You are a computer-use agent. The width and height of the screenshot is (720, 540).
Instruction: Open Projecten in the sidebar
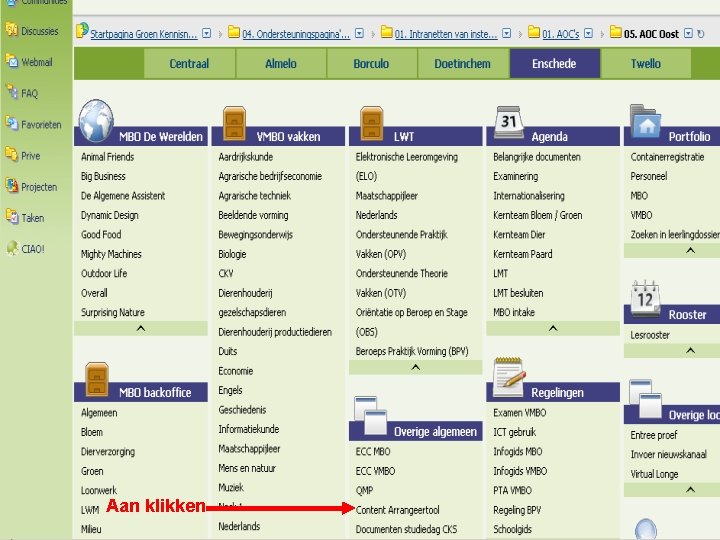(x=31, y=187)
